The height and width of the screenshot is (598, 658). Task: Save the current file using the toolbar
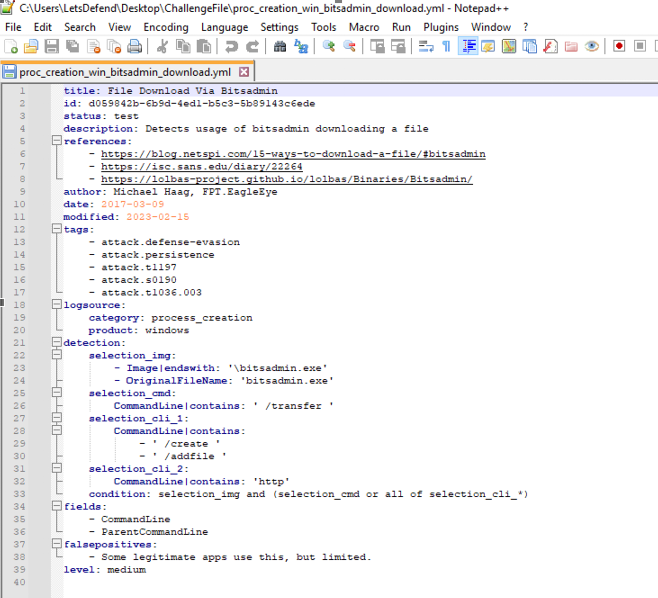(x=52, y=46)
